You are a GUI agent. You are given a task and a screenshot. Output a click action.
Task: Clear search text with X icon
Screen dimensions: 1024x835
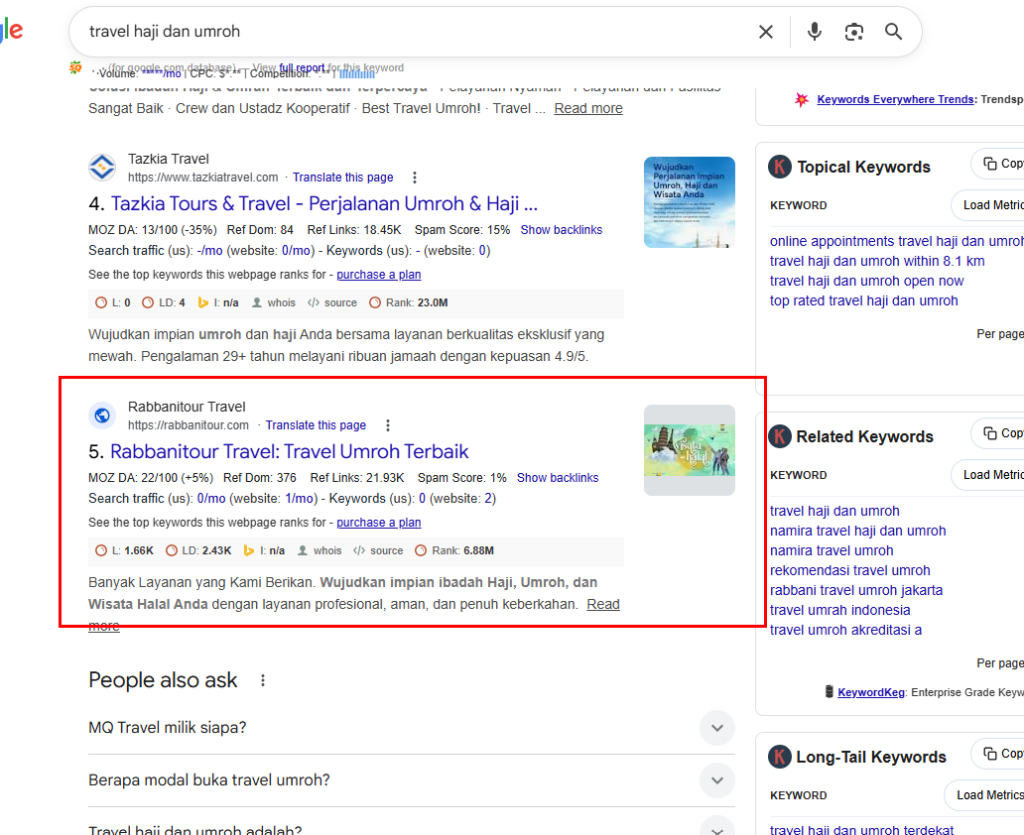[x=766, y=32]
